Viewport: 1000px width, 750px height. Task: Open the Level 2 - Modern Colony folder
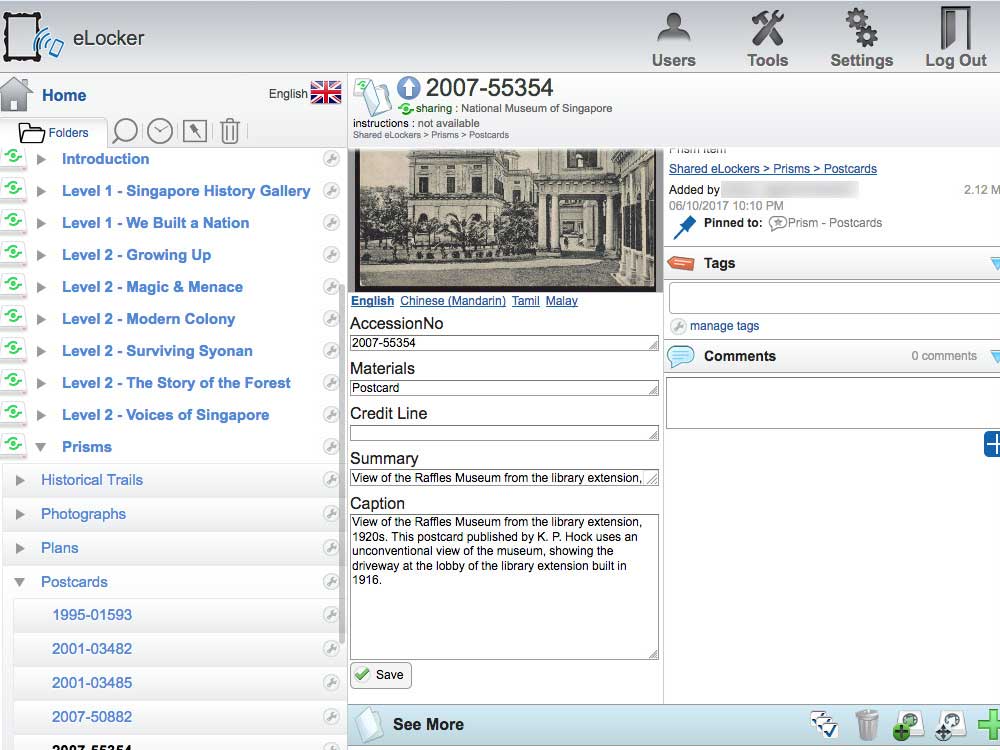(x=149, y=319)
